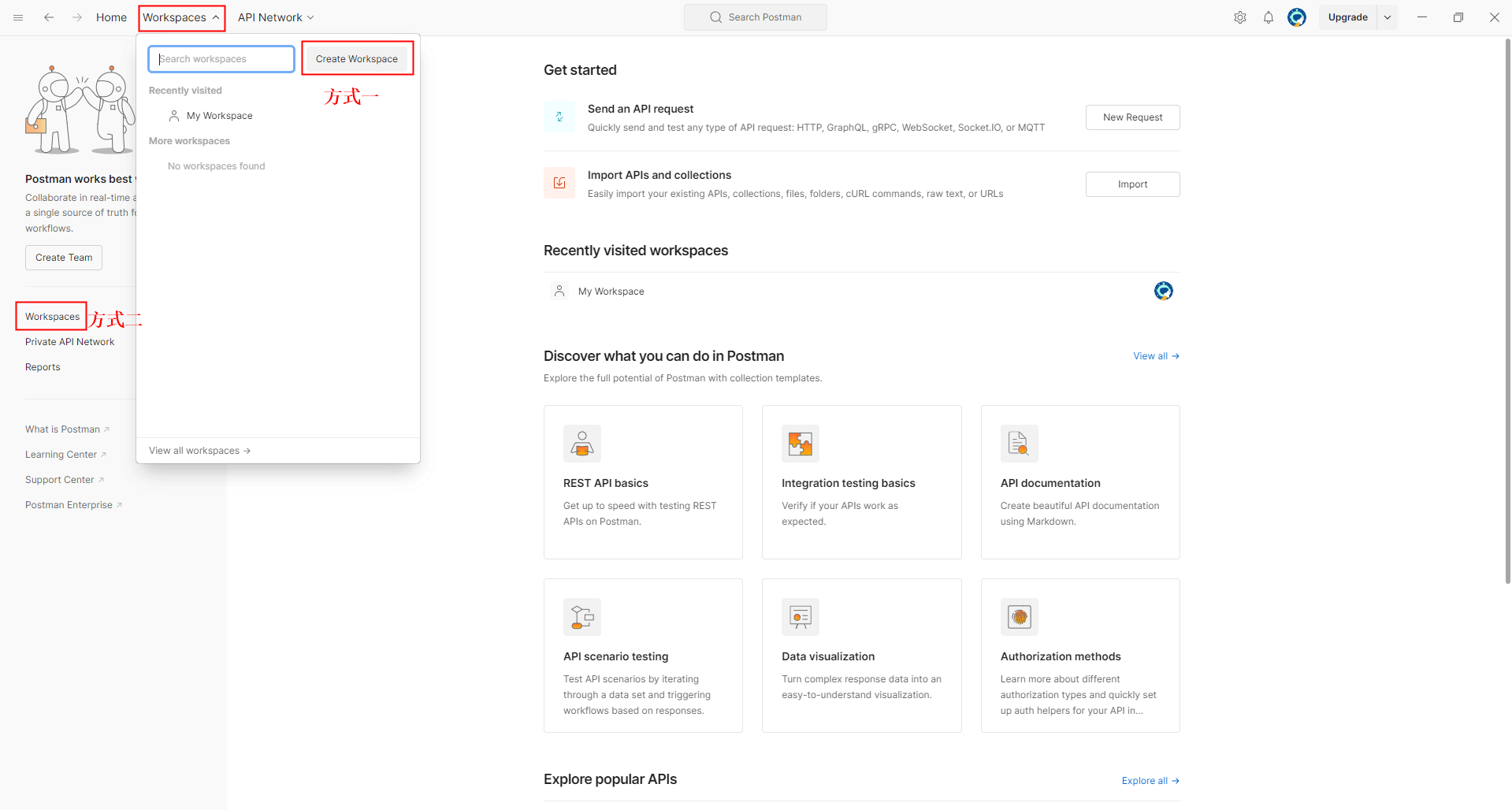
Task: Click the person icon in the workspaces dropdown
Action: pos(174,116)
